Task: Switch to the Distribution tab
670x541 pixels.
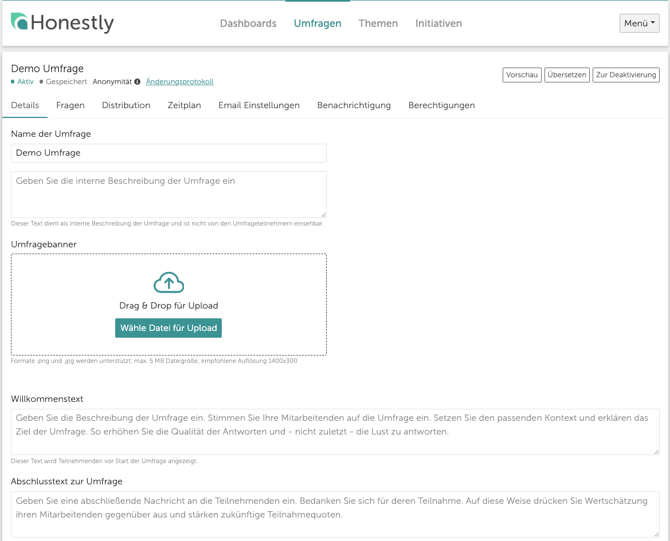Action: coord(126,105)
